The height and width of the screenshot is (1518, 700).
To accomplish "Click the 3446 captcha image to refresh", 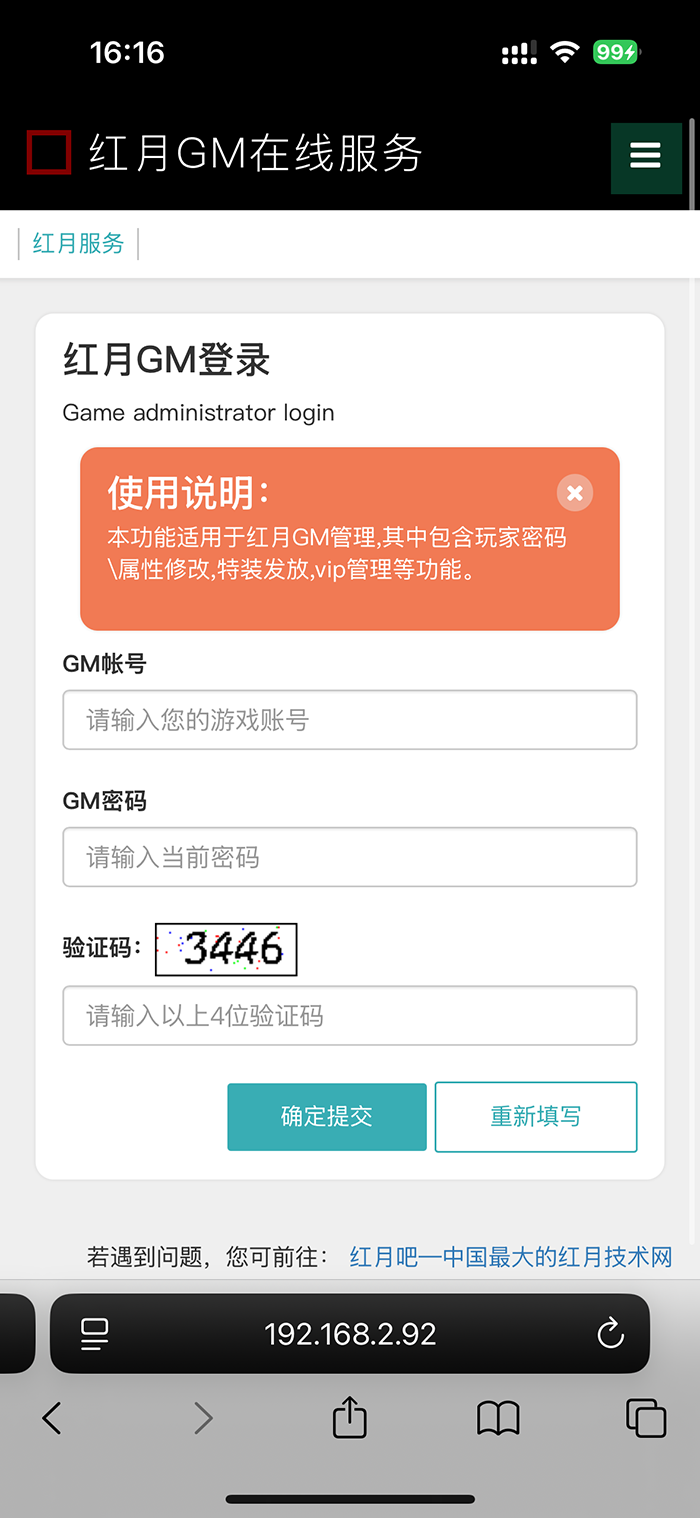I will (226, 949).
